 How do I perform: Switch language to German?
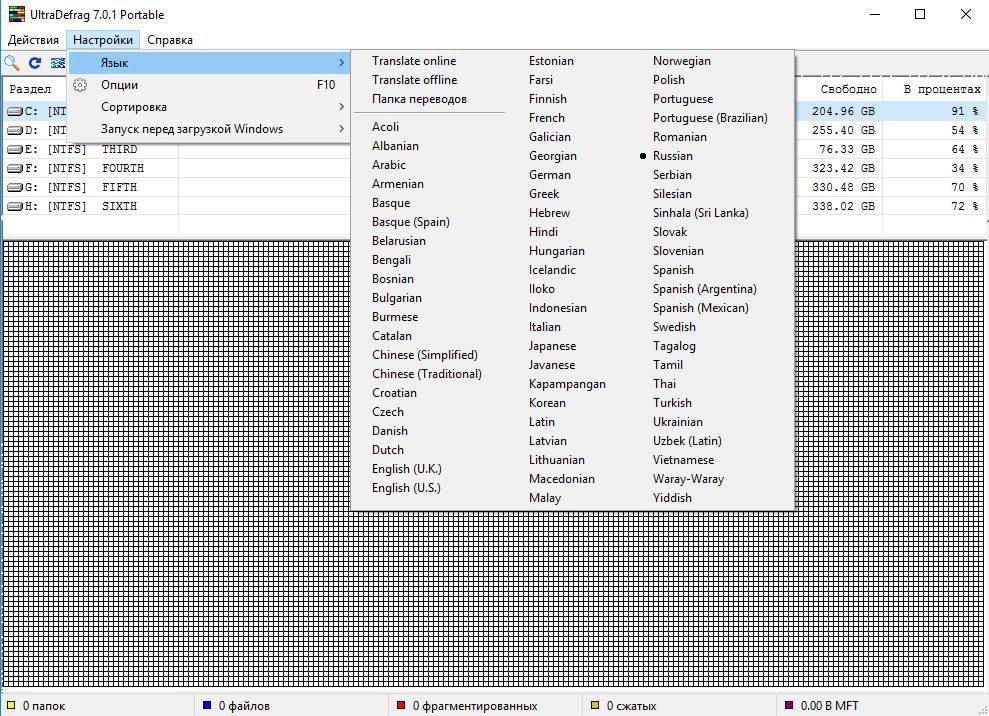pyautogui.click(x=549, y=175)
